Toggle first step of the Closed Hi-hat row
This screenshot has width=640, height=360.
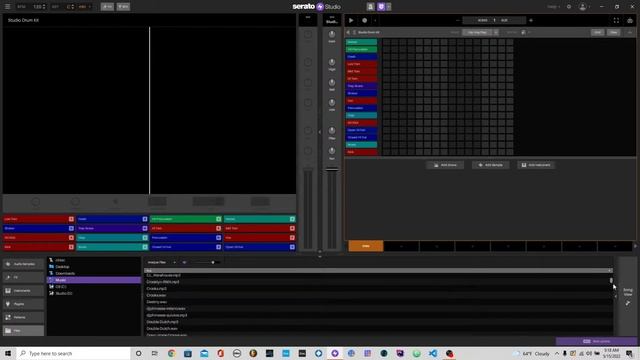click(387, 137)
